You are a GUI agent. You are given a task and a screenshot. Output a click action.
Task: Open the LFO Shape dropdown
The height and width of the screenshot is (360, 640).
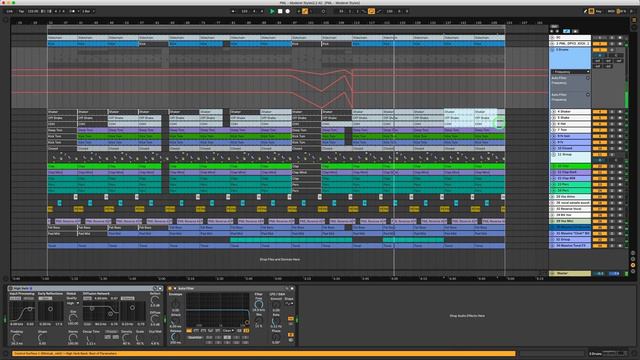point(289,303)
